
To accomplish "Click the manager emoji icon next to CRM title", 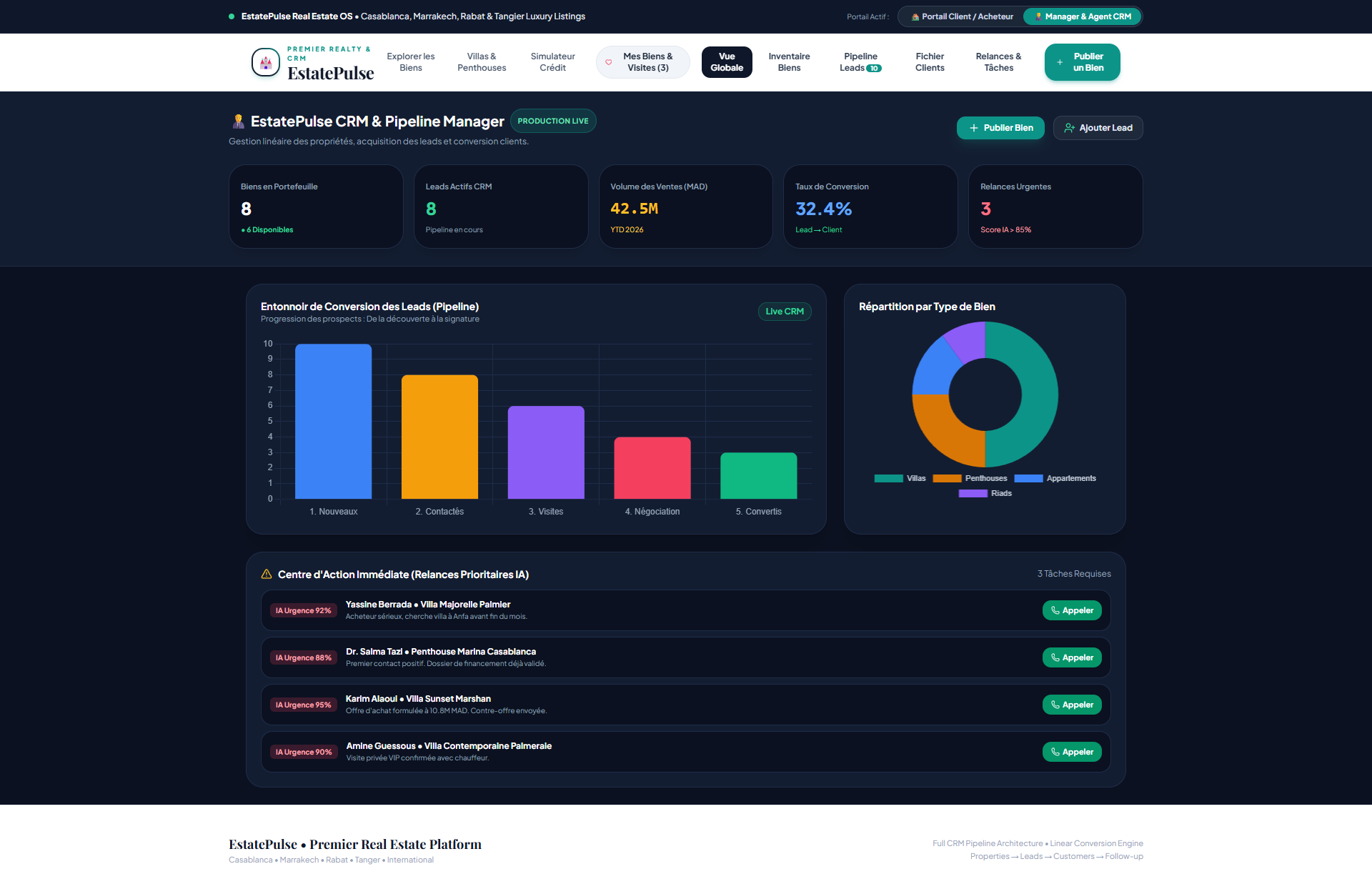I will point(238,121).
